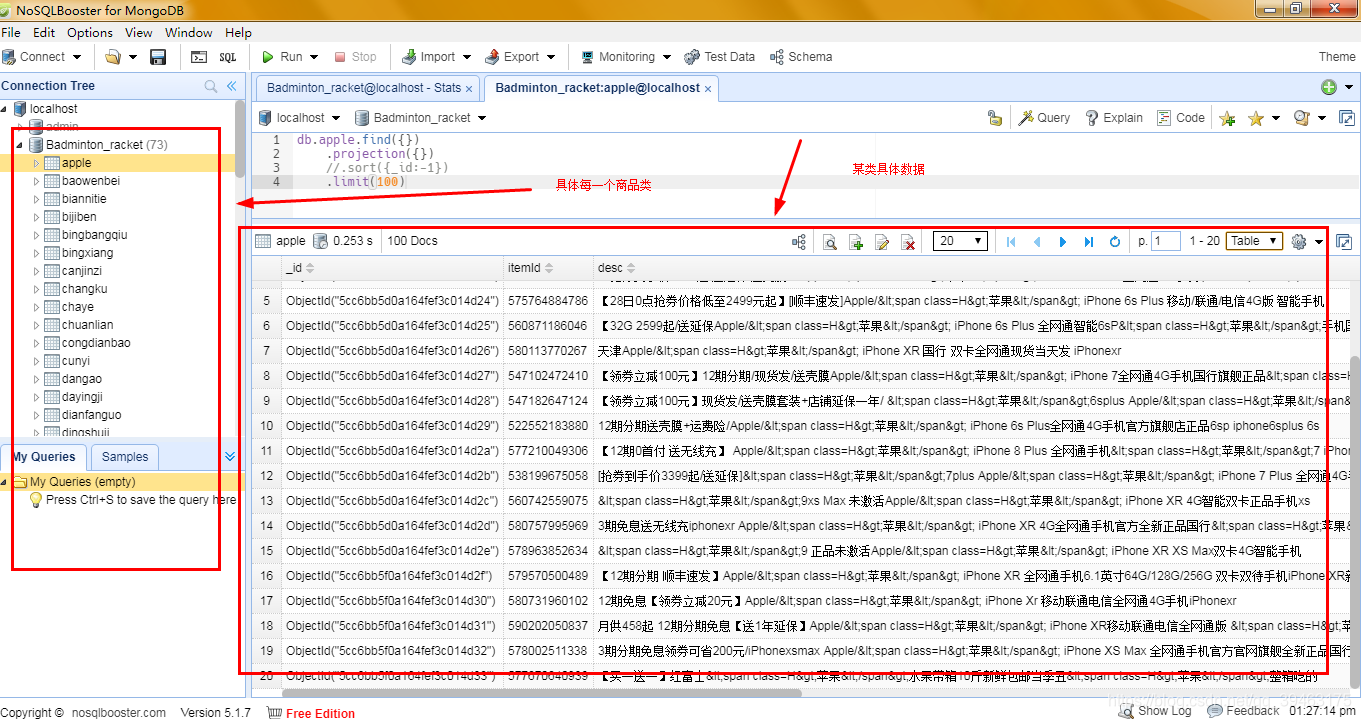
Task: Click the view document magnifier icon
Action: click(x=830, y=242)
